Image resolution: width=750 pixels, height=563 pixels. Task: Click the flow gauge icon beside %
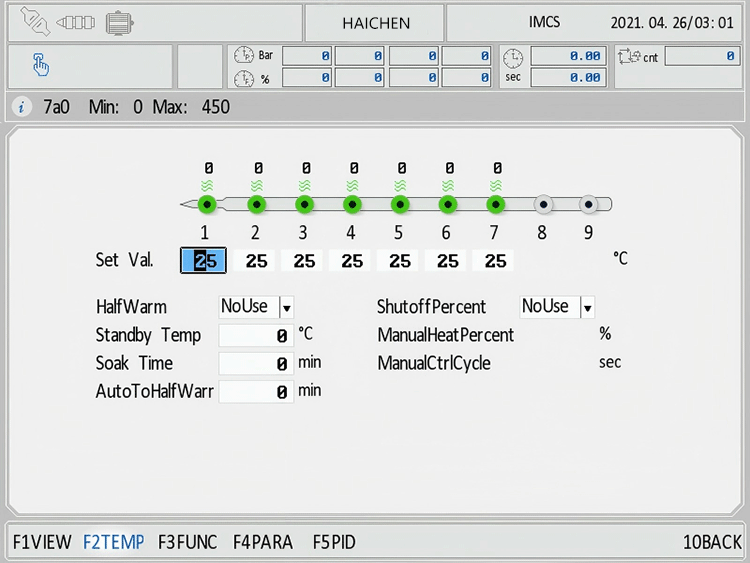tap(243, 78)
